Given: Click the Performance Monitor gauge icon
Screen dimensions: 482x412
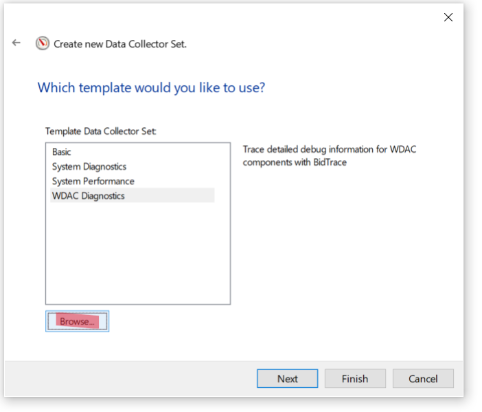Looking at the screenshot, I should (42, 43).
